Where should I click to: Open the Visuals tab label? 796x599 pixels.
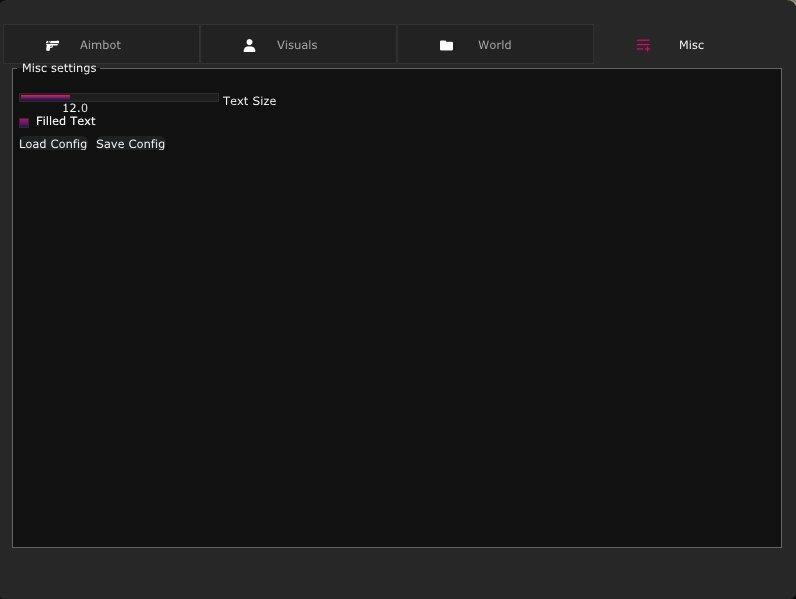point(297,45)
